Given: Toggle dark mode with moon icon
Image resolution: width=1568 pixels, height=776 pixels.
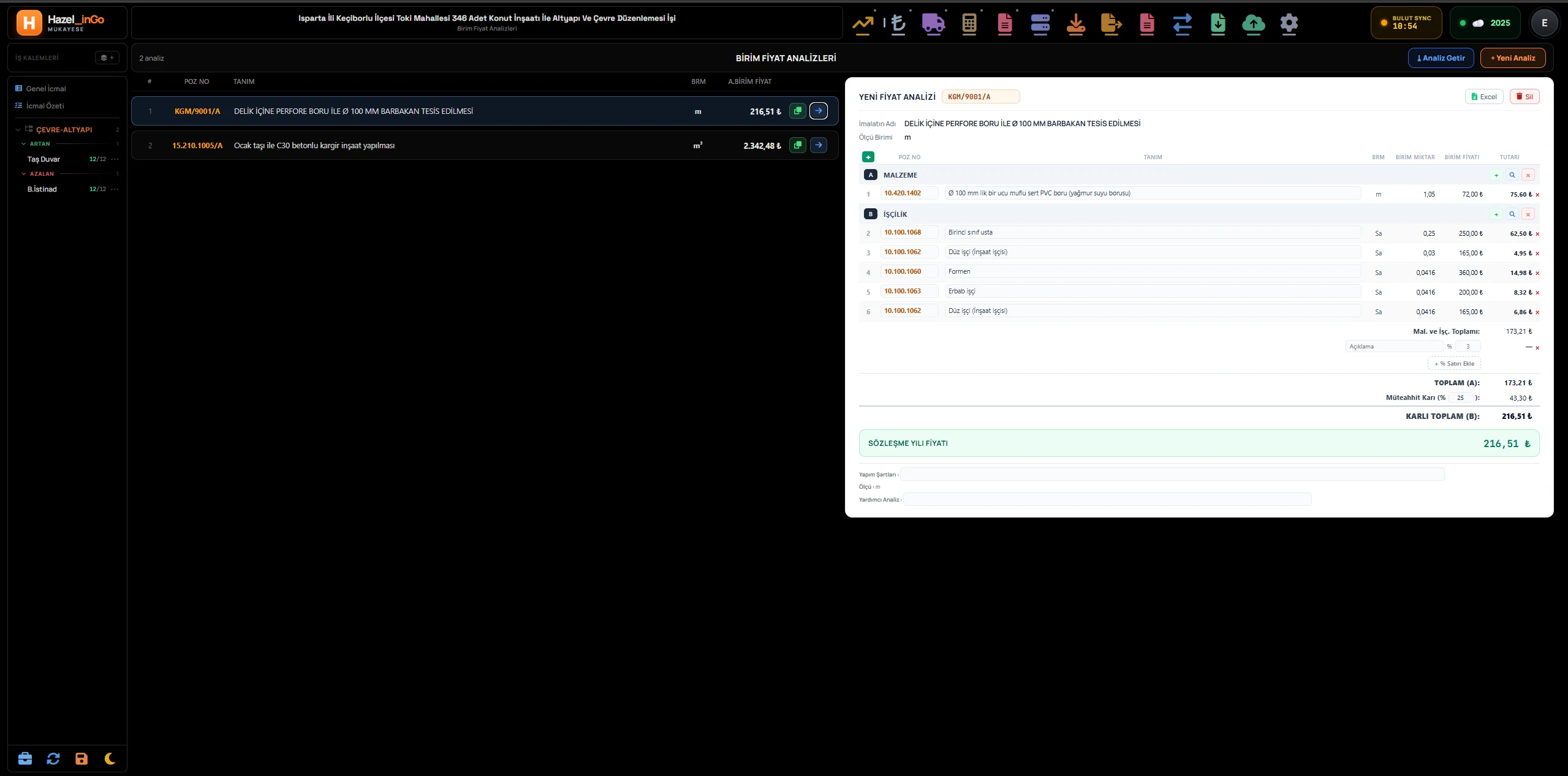Looking at the screenshot, I should 110,759.
